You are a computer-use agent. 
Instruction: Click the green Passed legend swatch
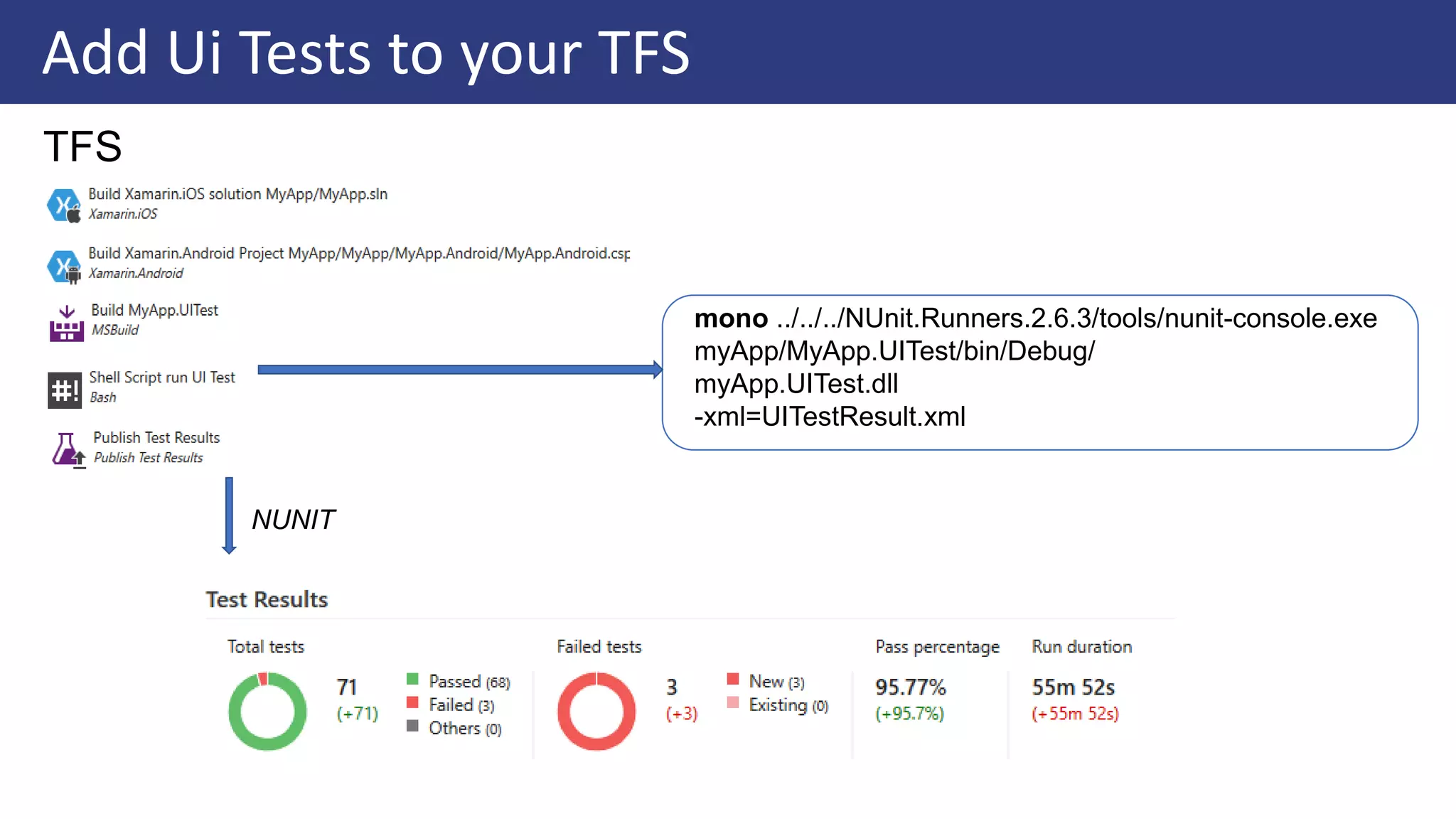412,679
